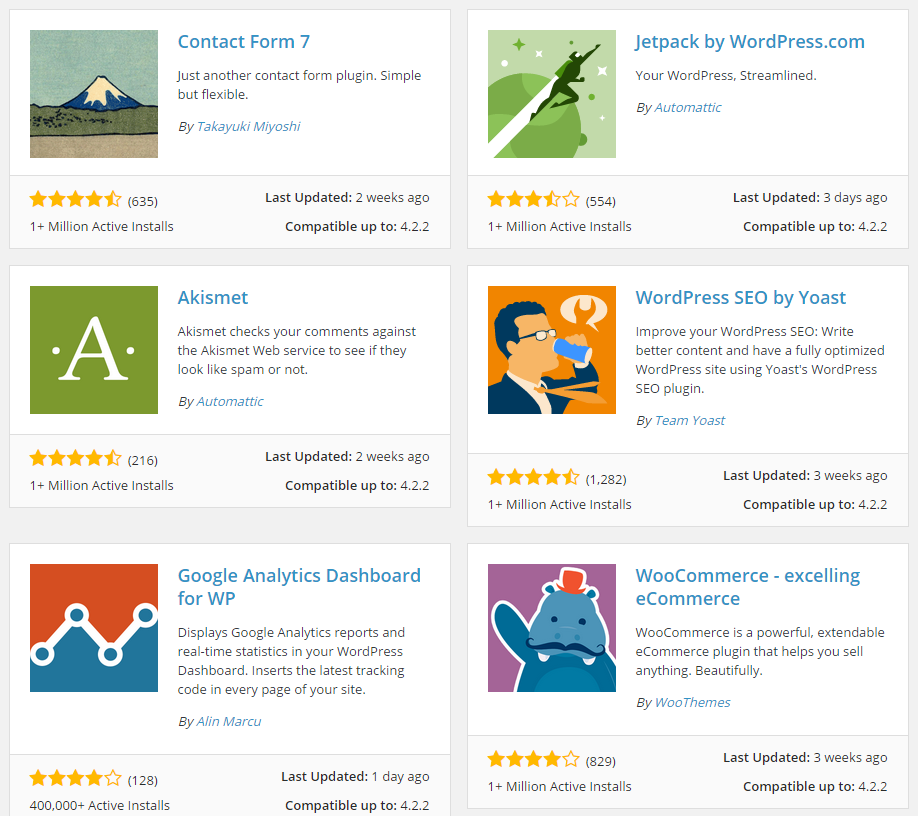Click 'Last Updated: 1 day ago' text
The width and height of the screenshot is (918, 816).
355,777
